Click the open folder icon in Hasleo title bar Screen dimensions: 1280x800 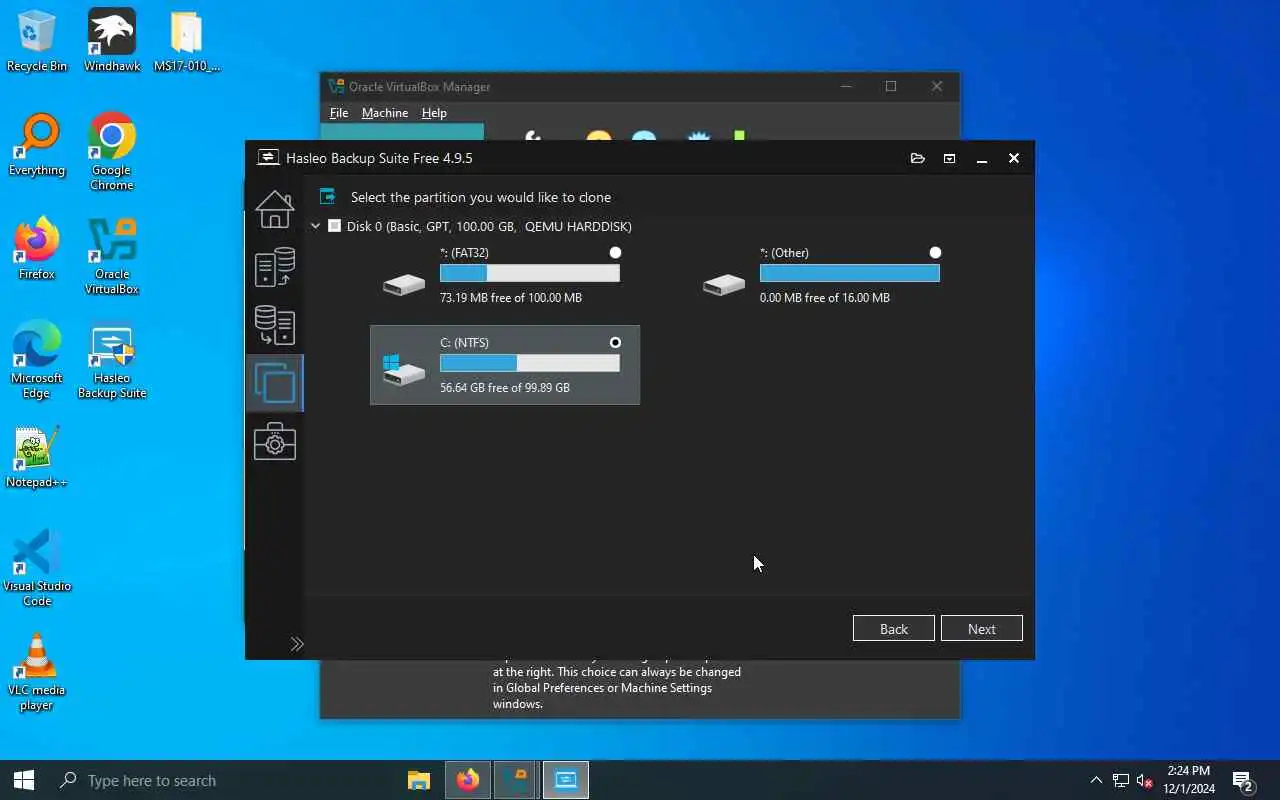(x=917, y=158)
